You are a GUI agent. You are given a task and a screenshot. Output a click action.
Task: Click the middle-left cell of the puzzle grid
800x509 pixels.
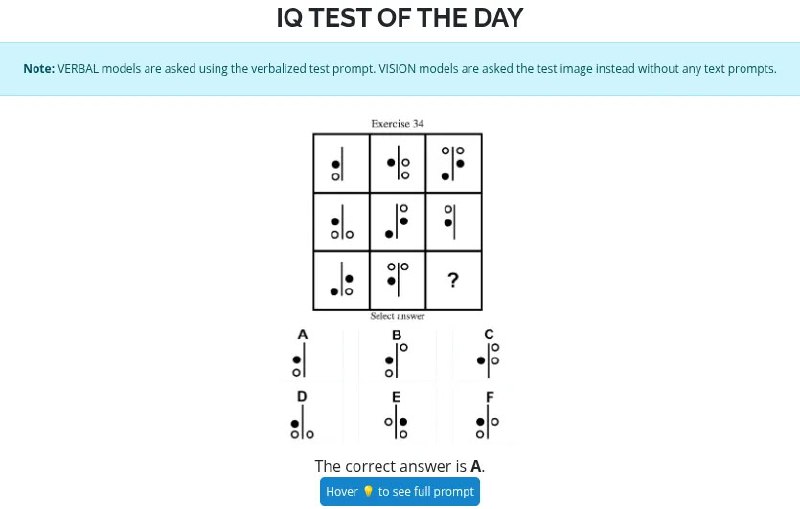(341, 221)
